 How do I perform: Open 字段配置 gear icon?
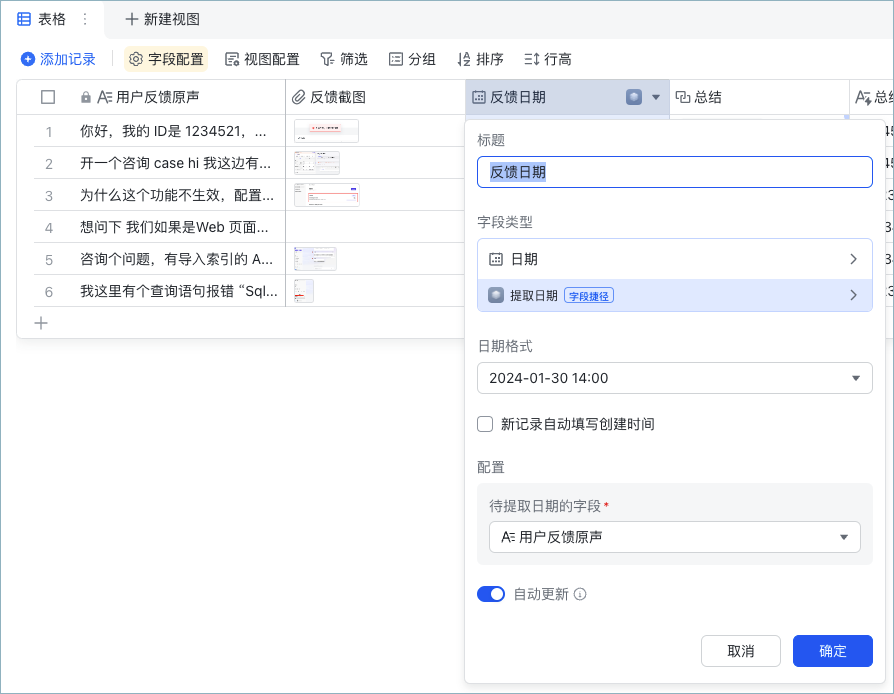136,59
